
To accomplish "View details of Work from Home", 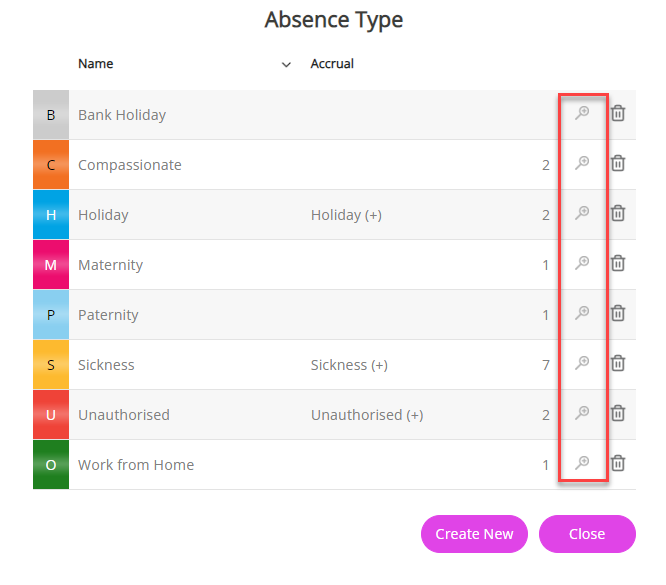I will pyautogui.click(x=582, y=464).
